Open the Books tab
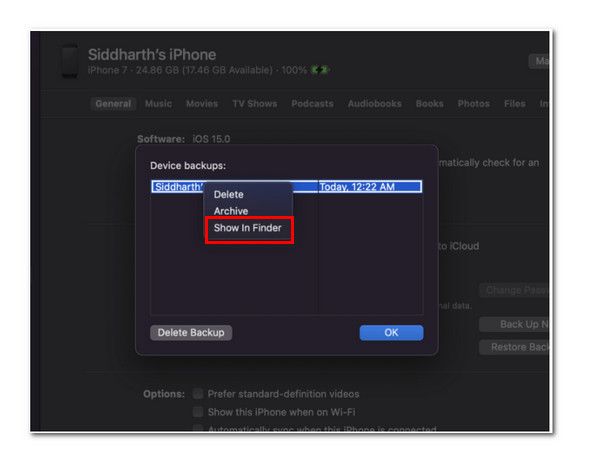Viewport: 600px width, 458px height. tap(429, 104)
